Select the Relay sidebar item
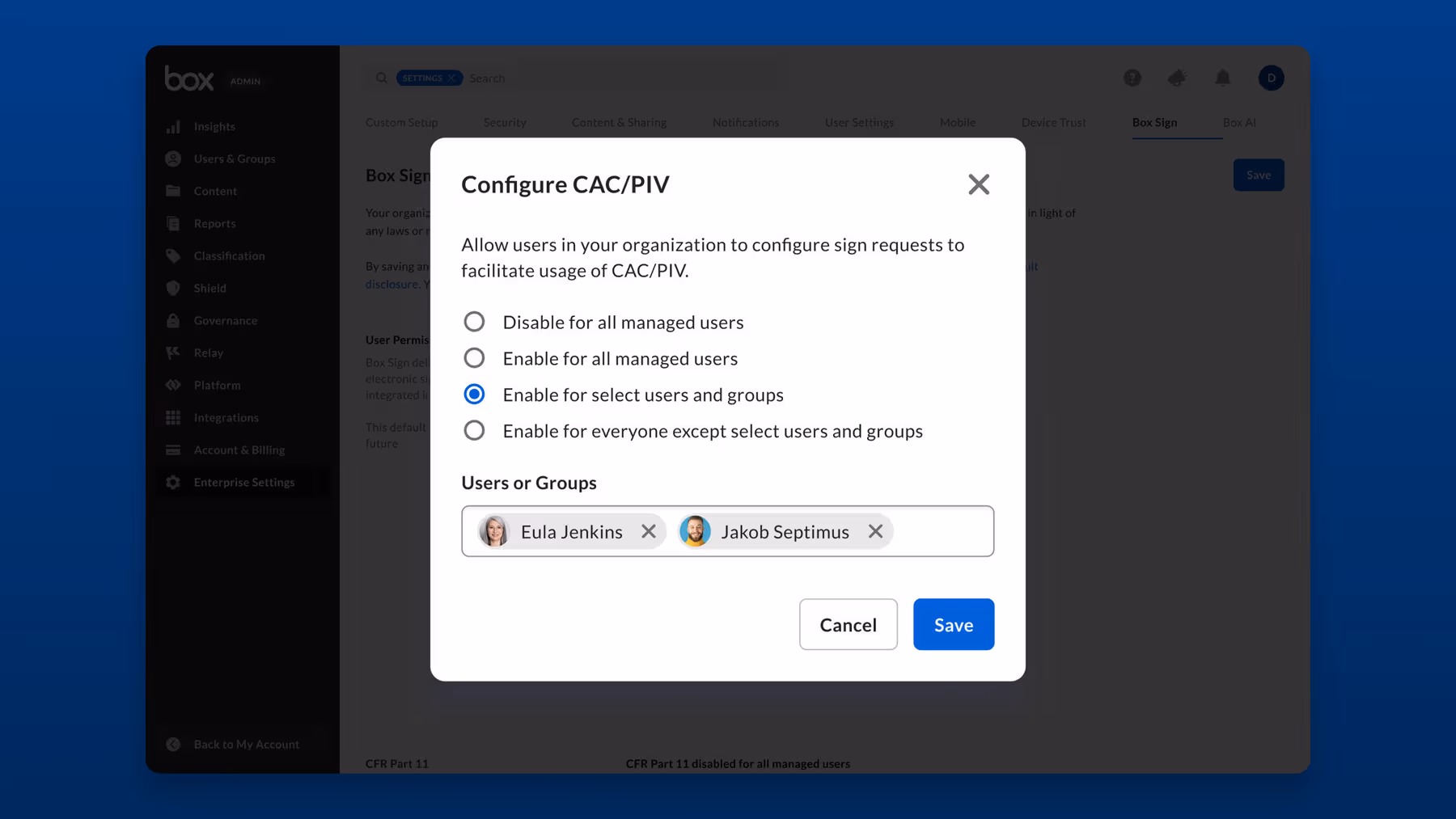Screen dimensions: 1456x819 [x=208, y=353]
